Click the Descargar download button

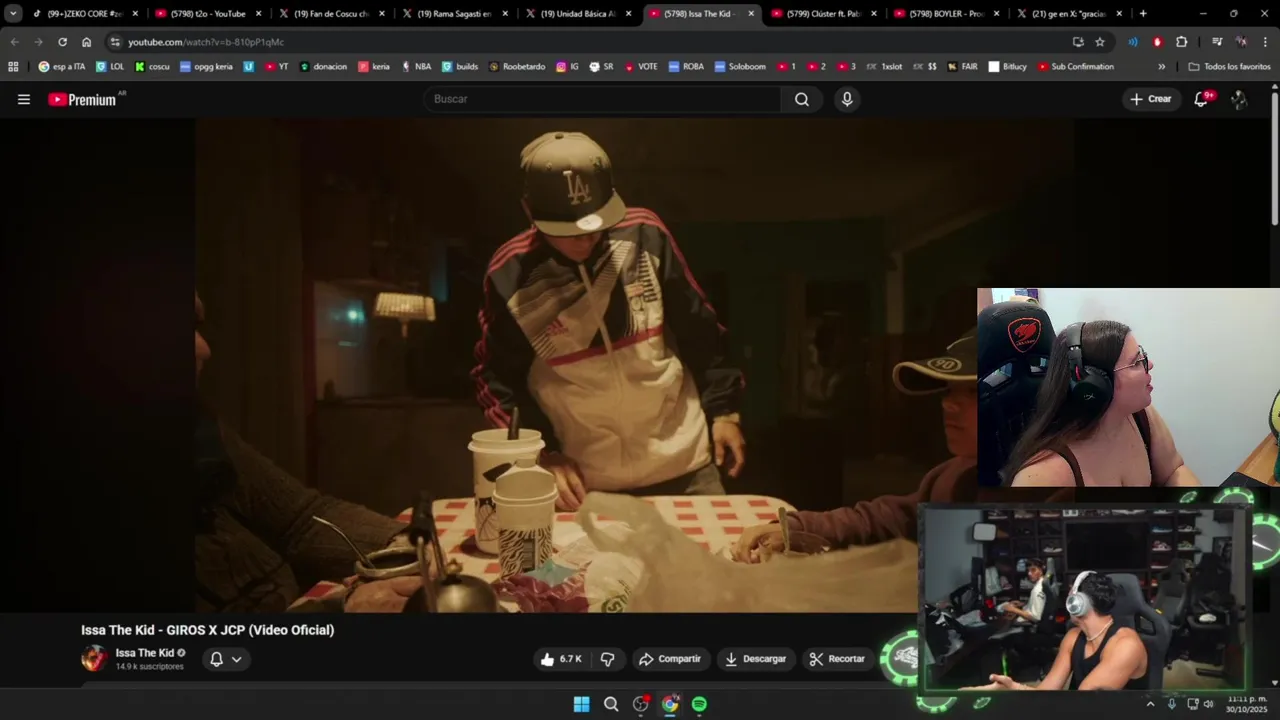[x=756, y=659]
